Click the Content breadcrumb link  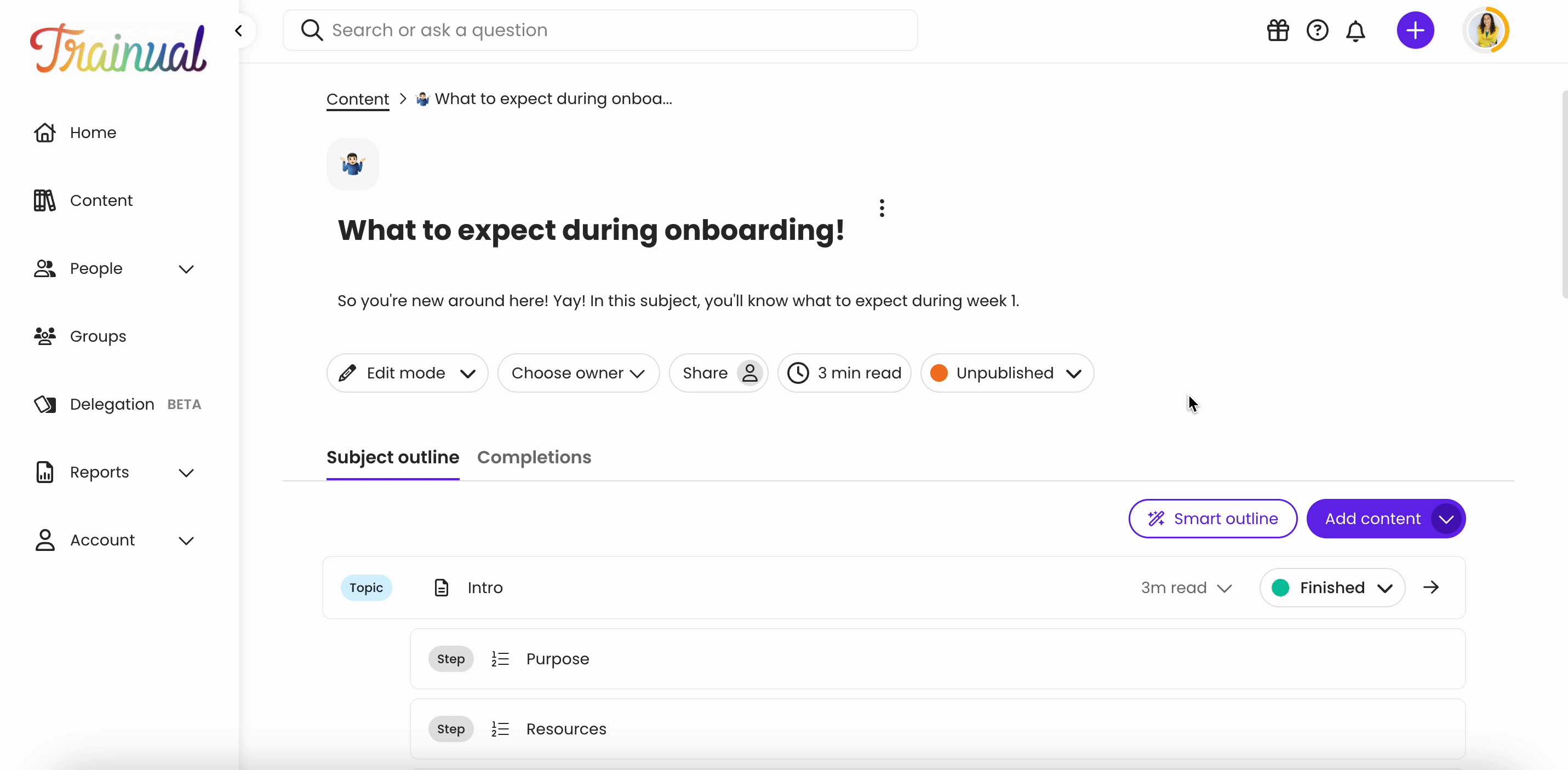point(358,98)
